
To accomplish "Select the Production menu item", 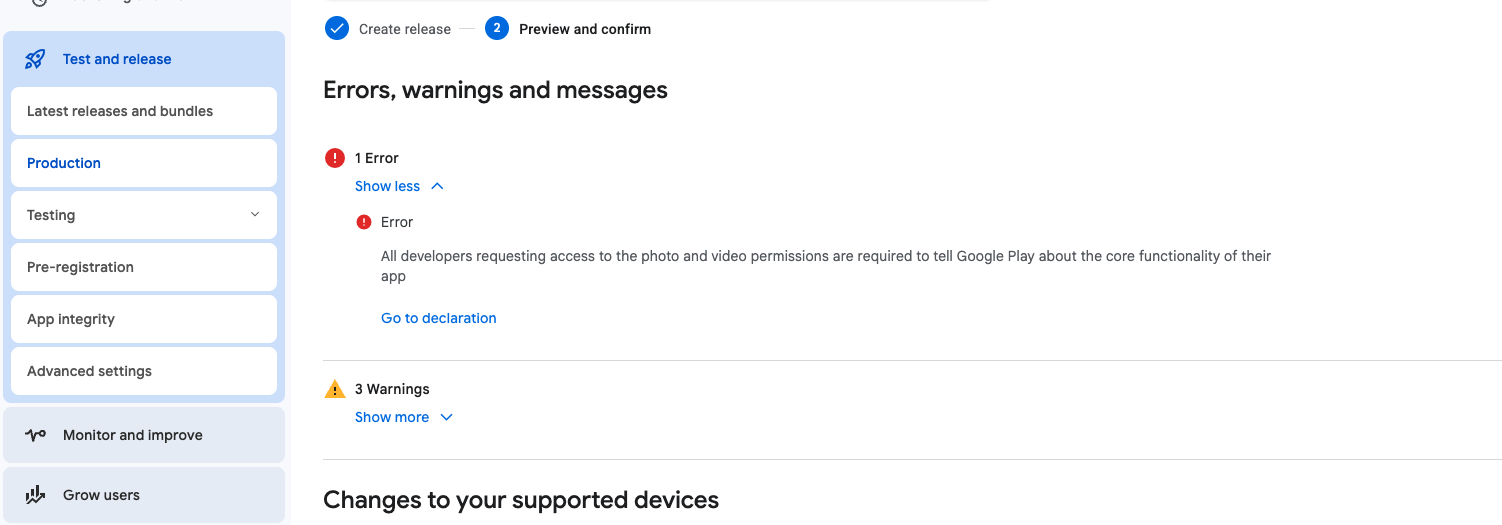I will click(64, 163).
